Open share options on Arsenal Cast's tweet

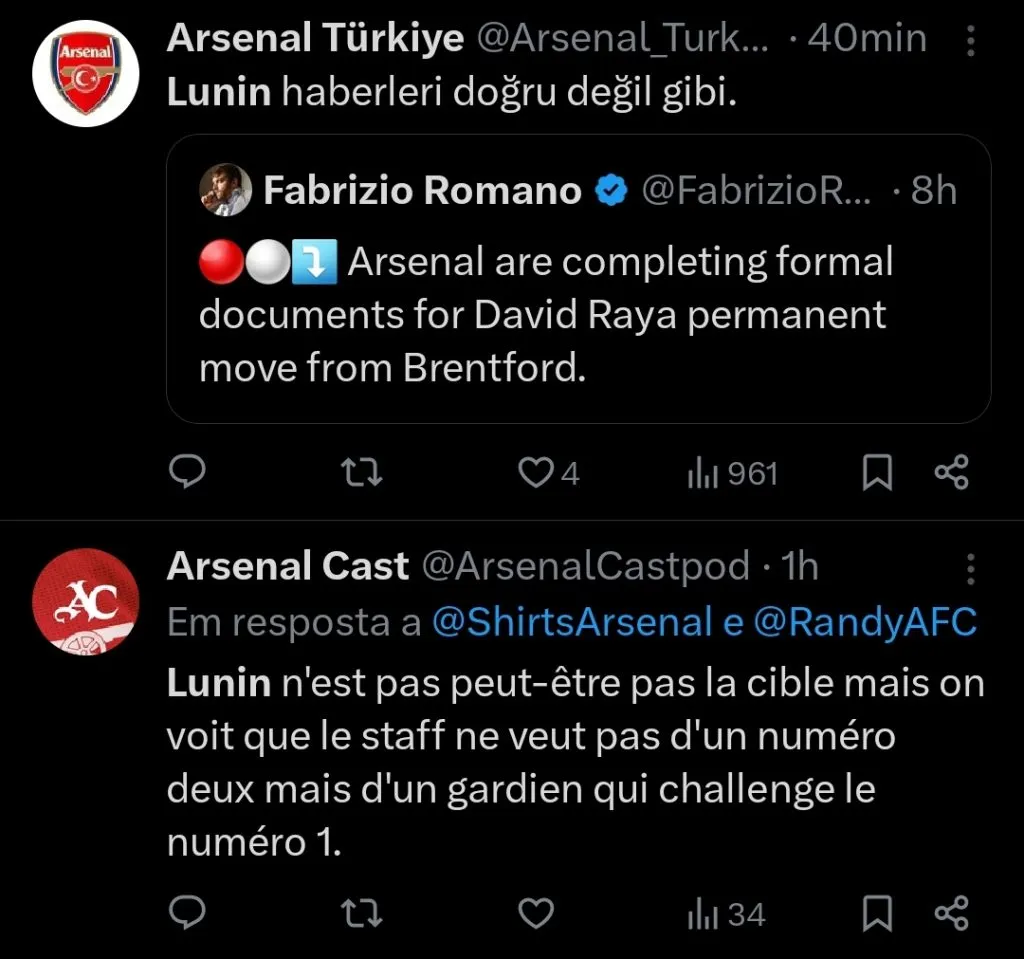point(951,911)
